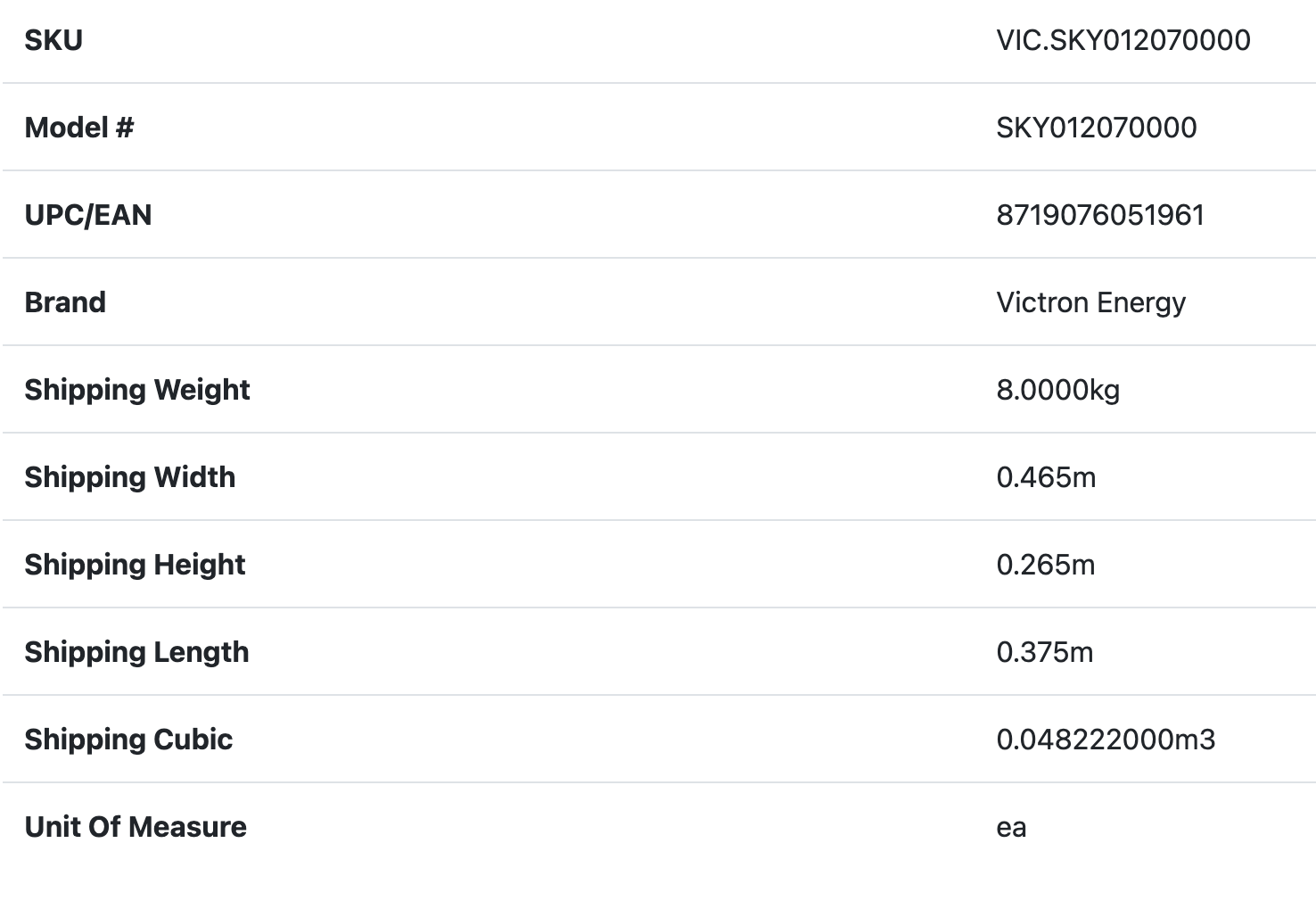The height and width of the screenshot is (901, 1316).
Task: Click the SKU value VIC.SKY012070000
Action: (x=1123, y=40)
